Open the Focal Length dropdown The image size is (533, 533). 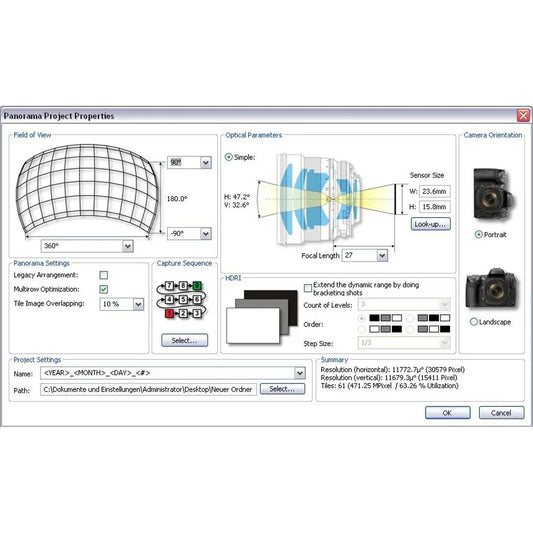pos(382,255)
